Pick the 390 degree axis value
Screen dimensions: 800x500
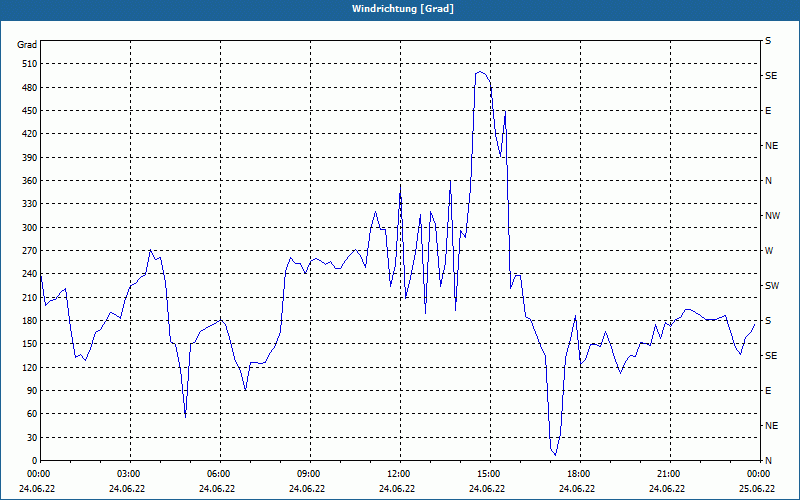(x=31, y=158)
